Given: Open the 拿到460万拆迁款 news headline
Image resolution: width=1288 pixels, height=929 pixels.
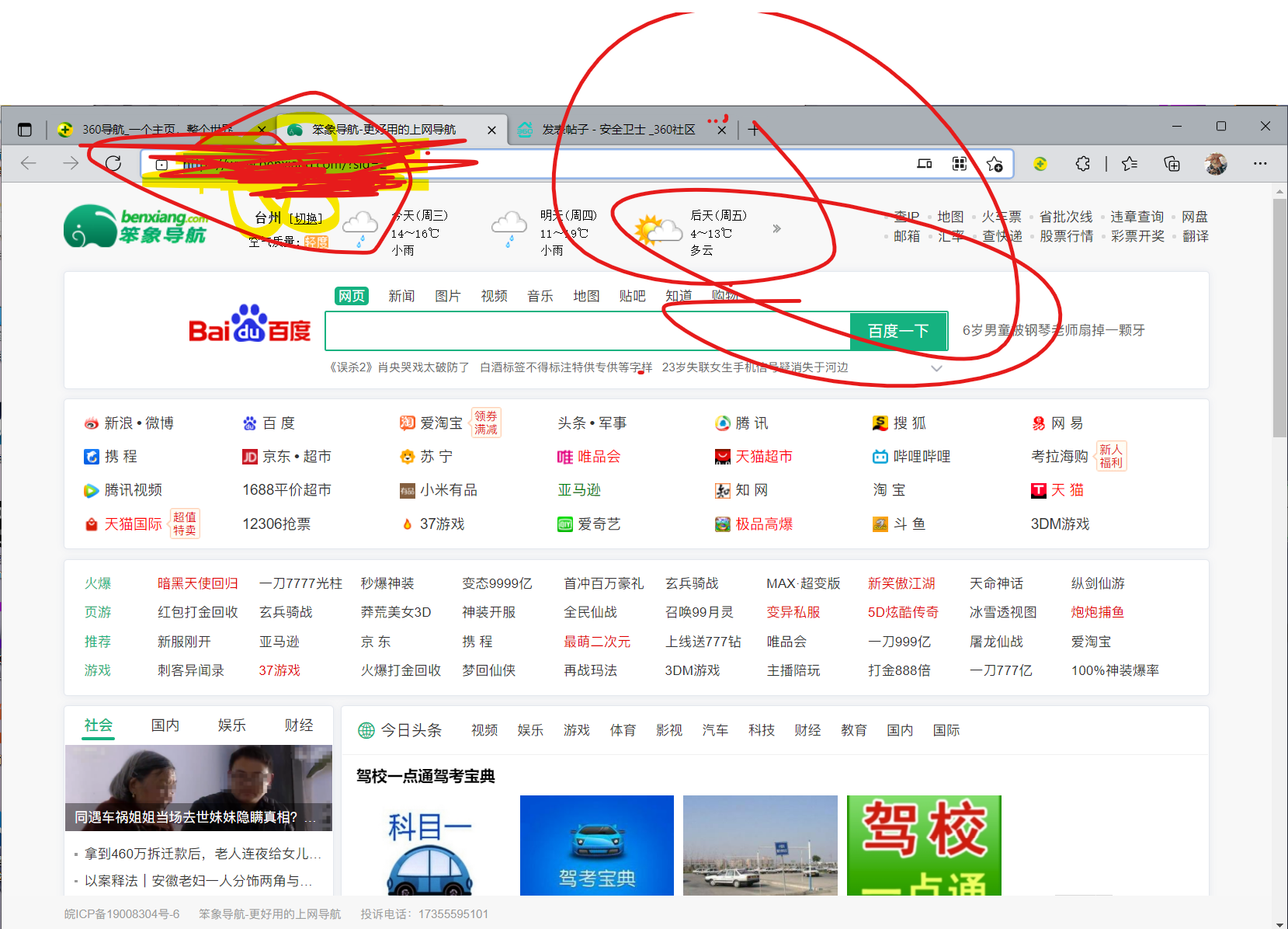Looking at the screenshot, I should (x=203, y=854).
